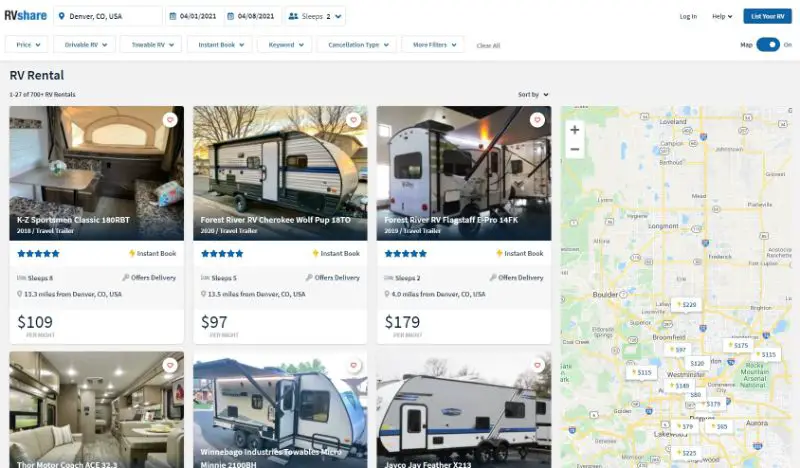Click the $179 map price marker
The height and width of the screenshot is (468, 800).
click(x=711, y=404)
